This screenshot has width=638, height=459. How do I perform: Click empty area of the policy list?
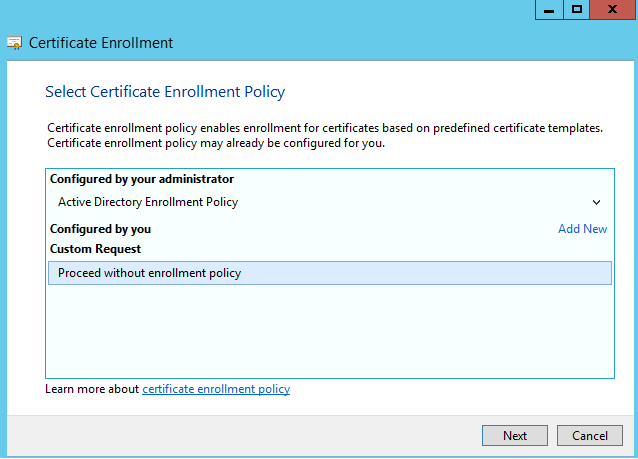point(330,332)
